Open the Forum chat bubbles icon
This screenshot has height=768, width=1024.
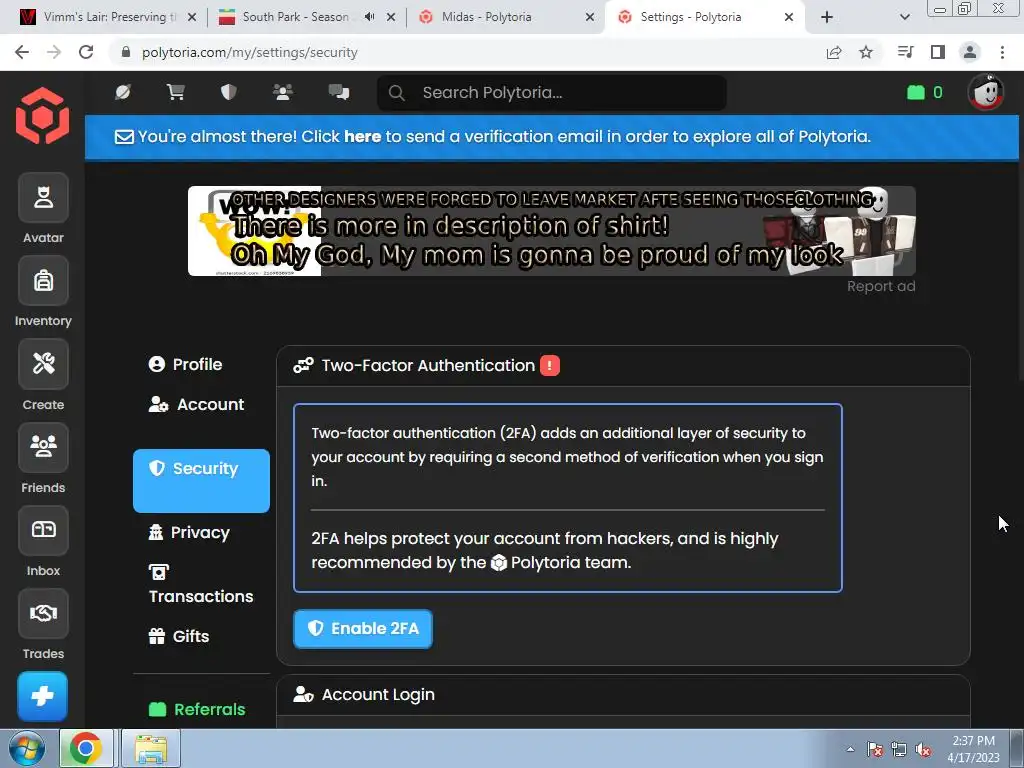(339, 93)
